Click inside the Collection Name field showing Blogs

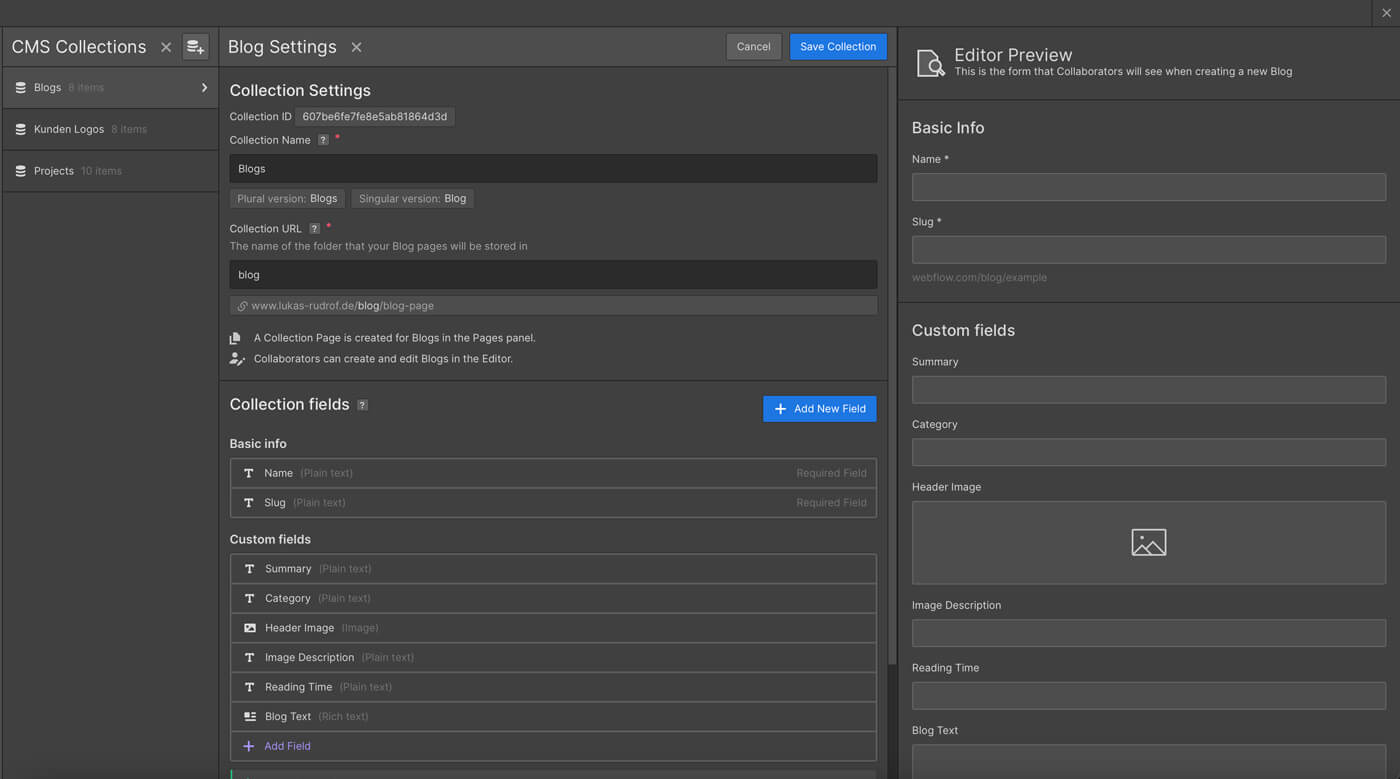(553, 168)
